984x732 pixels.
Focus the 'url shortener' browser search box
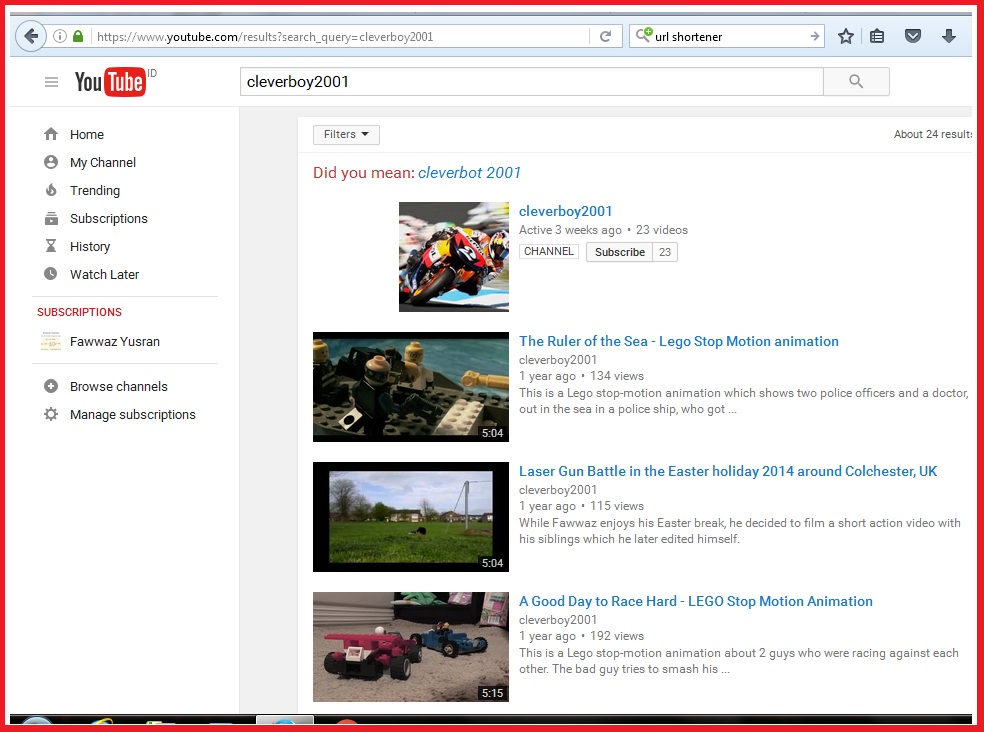[x=728, y=36]
